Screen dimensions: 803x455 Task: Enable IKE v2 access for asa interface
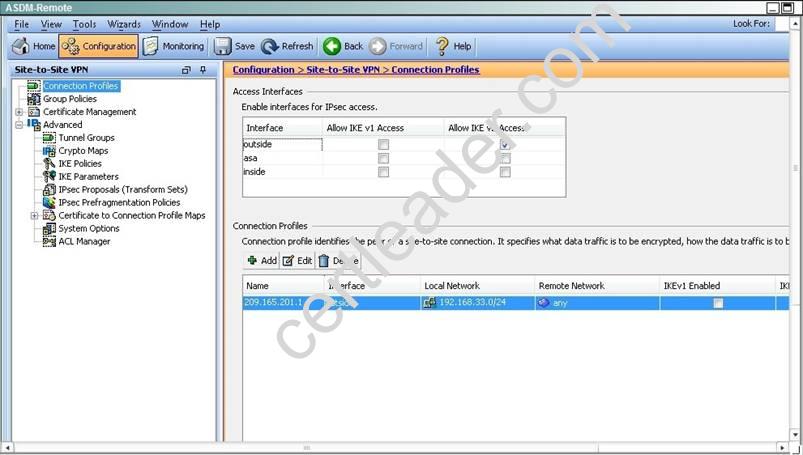[505, 158]
